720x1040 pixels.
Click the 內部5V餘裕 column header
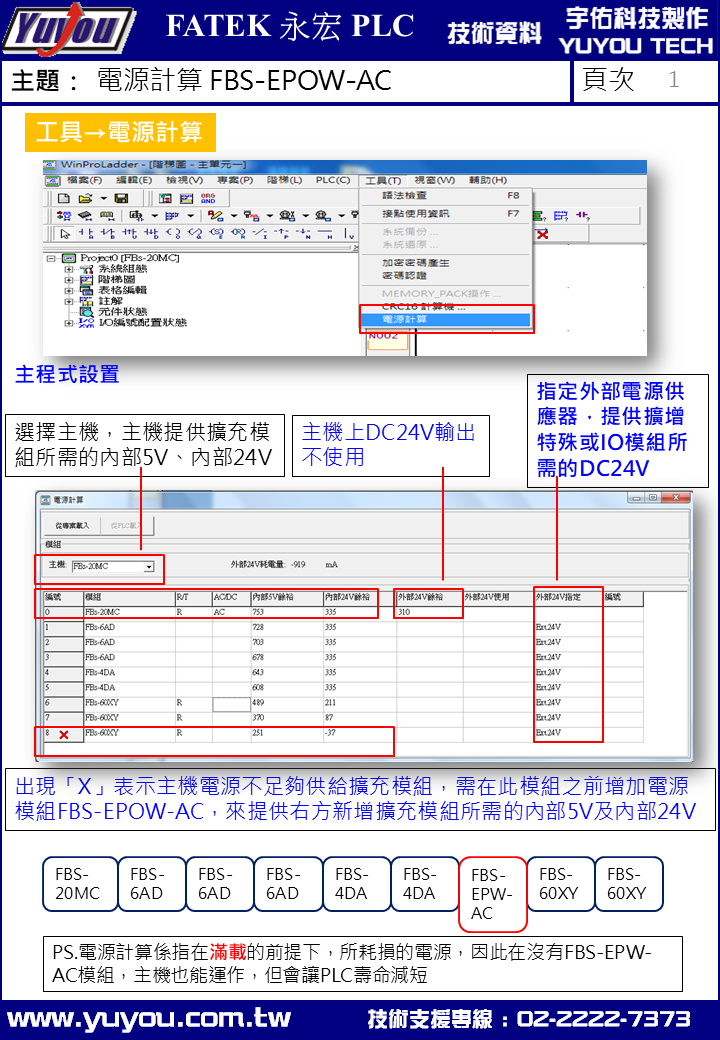pyautogui.click(x=287, y=598)
